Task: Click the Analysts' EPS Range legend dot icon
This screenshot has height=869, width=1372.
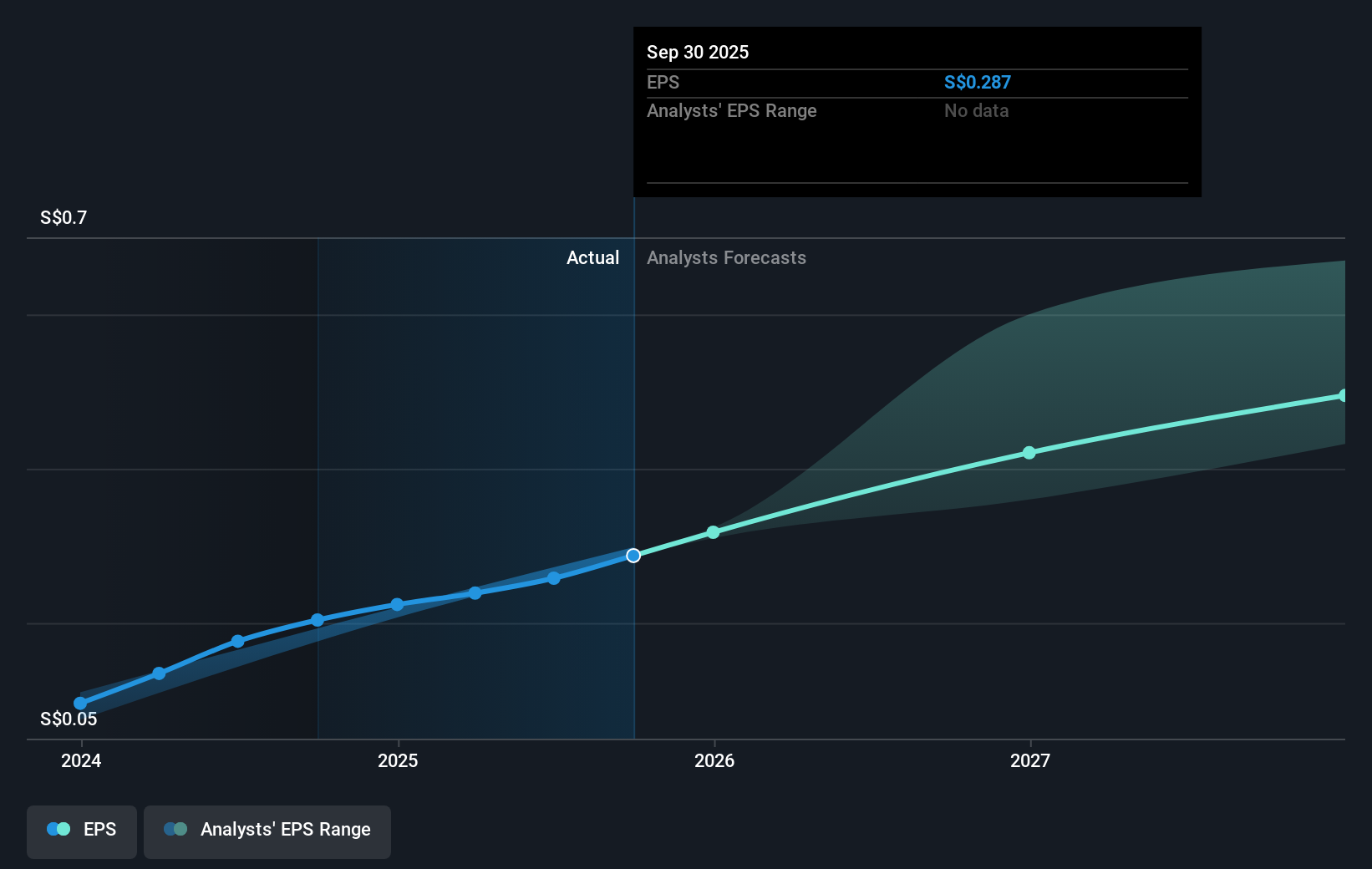Action: (175, 829)
